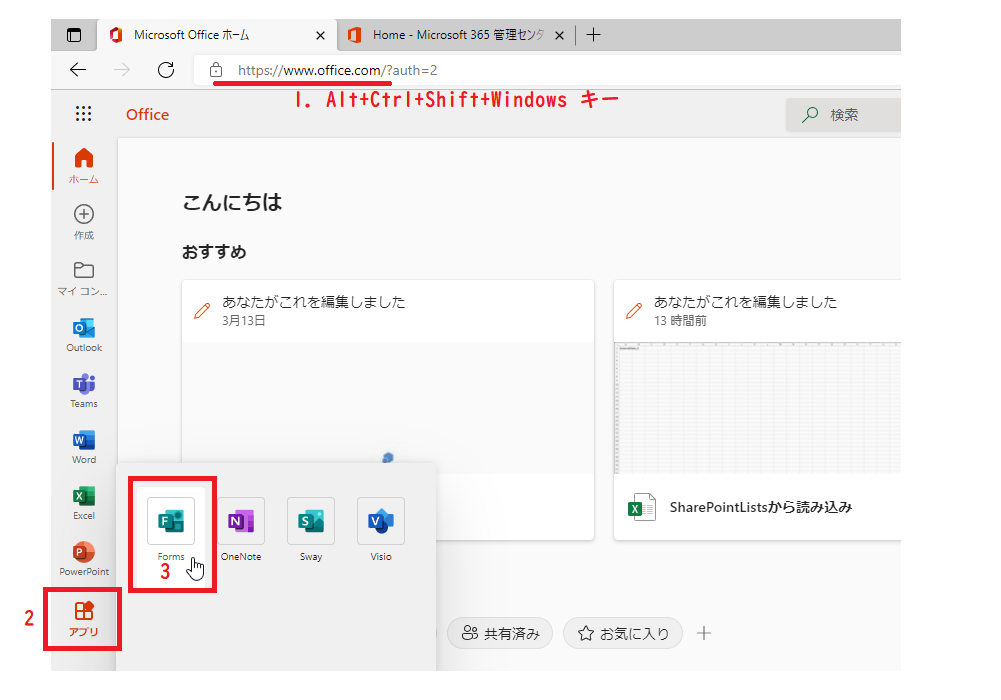1001x700 pixels.
Task: Click the browser back arrow
Action: (78, 70)
